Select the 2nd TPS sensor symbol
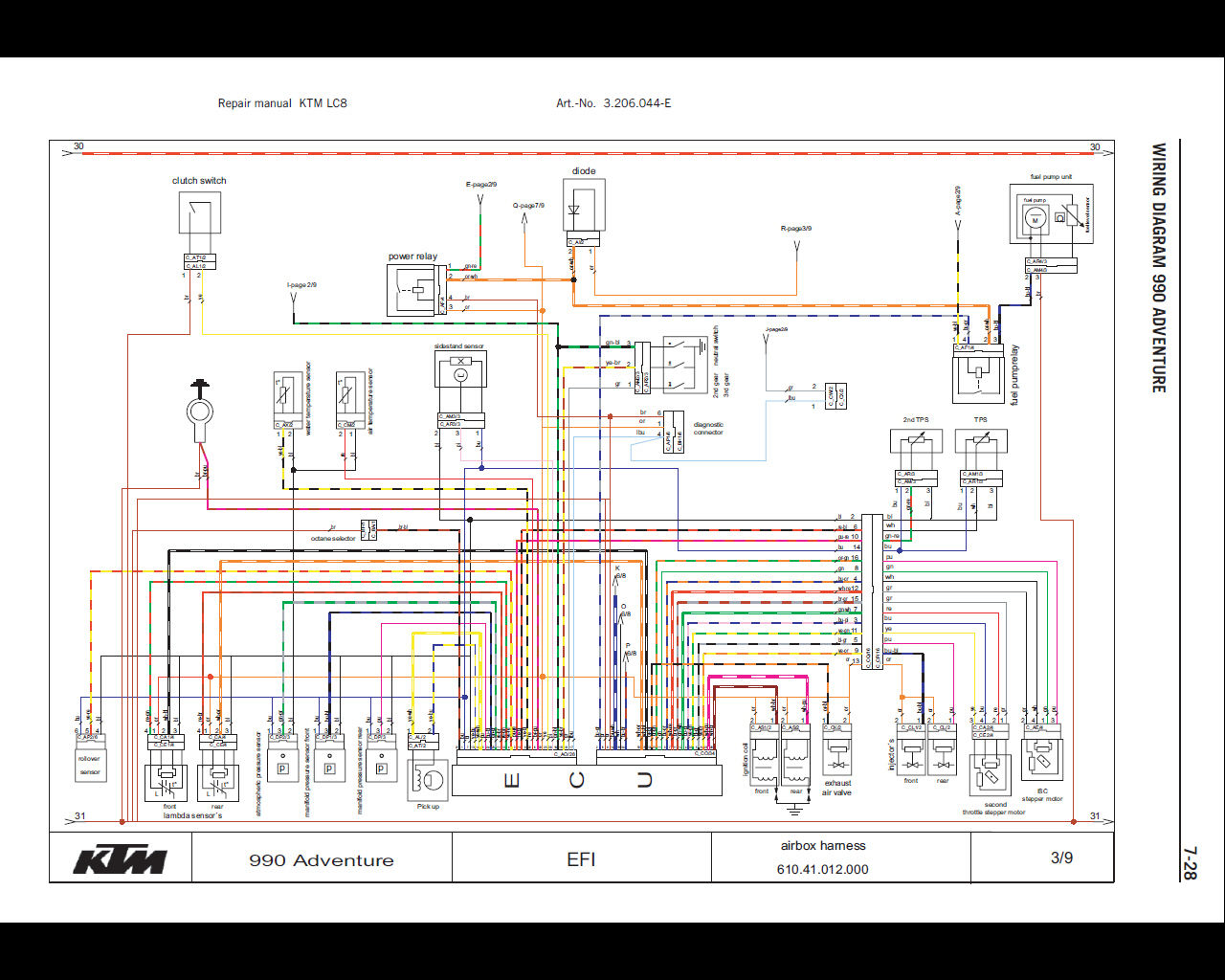The image size is (1225, 980). coord(916,441)
